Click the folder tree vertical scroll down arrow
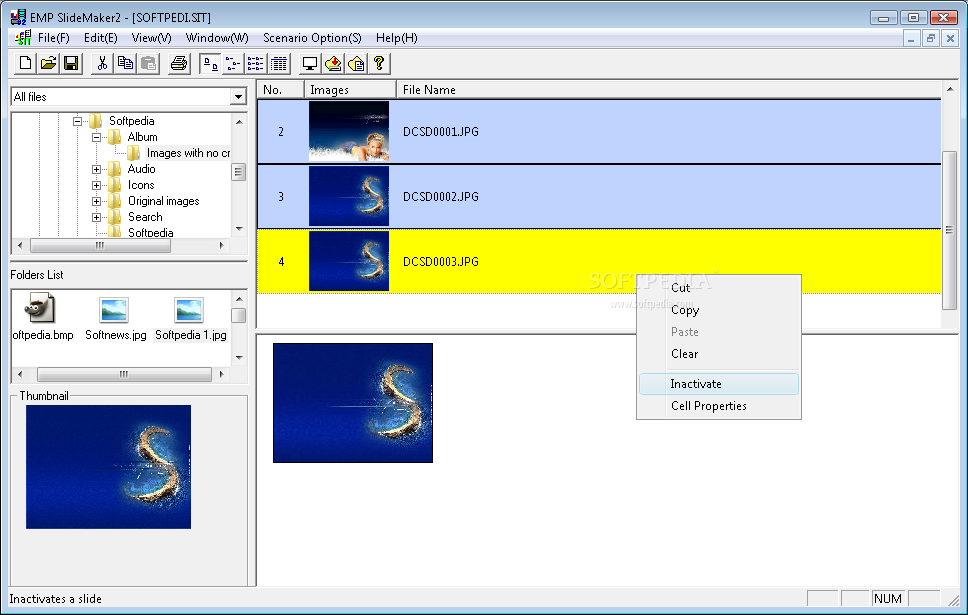 click(x=239, y=229)
